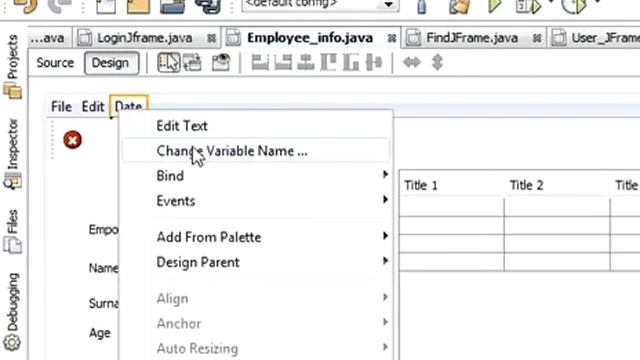
Task: Close the LoginJframe.java tab
Action: click(211, 38)
